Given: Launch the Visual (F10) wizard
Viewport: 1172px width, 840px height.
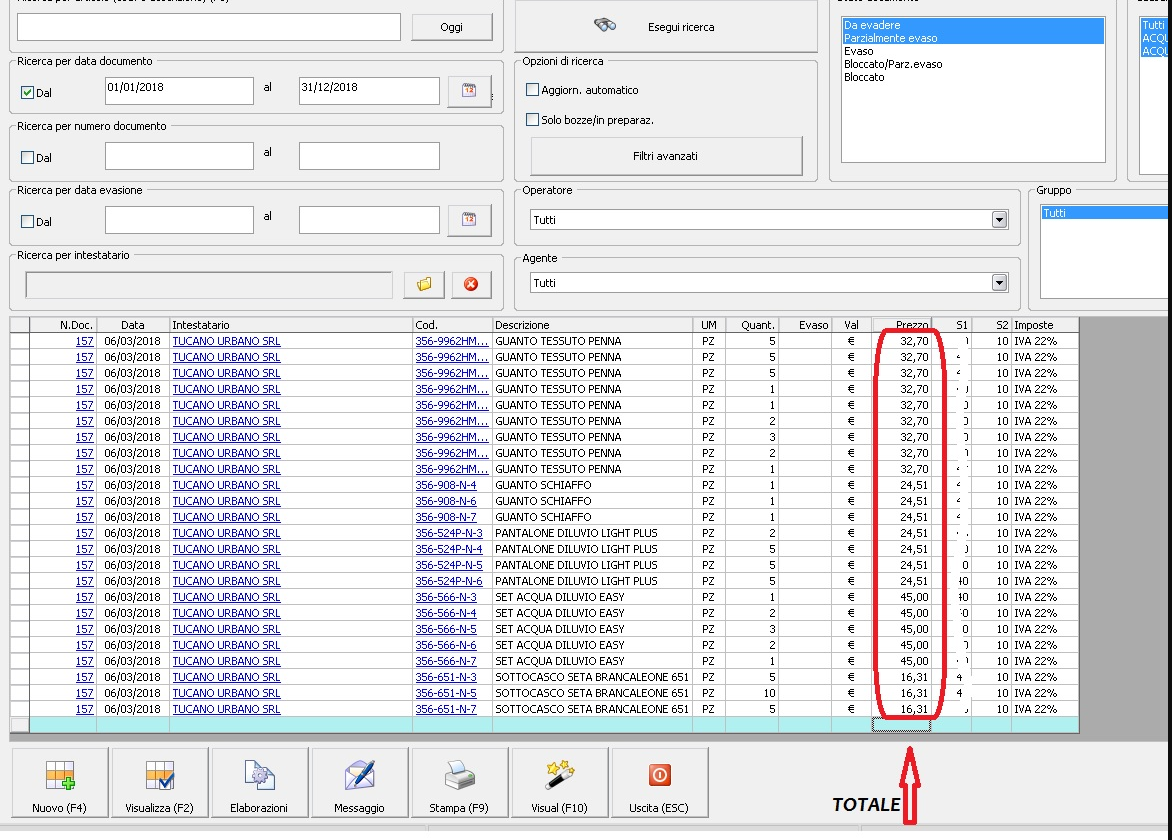Looking at the screenshot, I should 559,782.
